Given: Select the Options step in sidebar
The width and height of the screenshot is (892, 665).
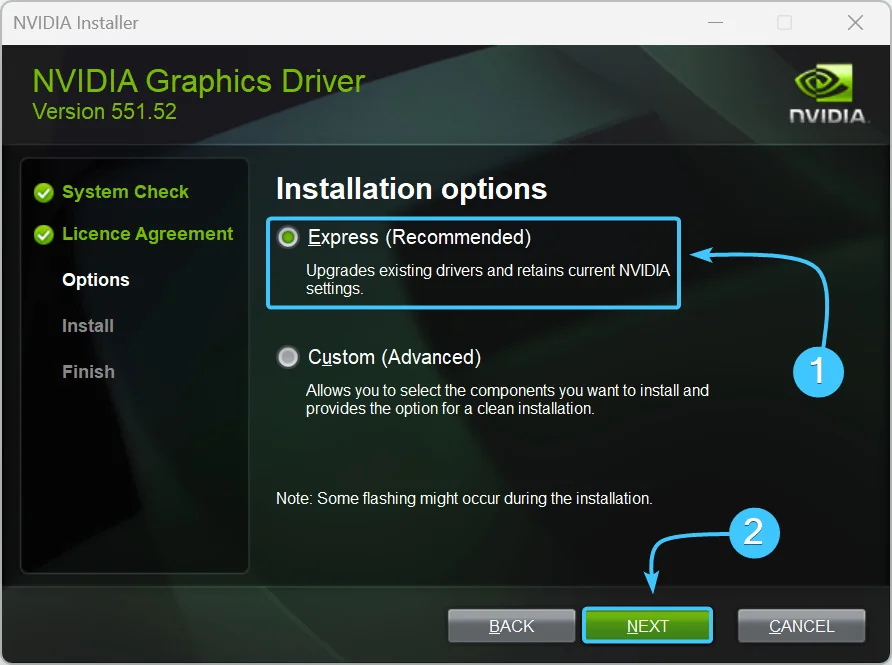Looking at the screenshot, I should pyautogui.click(x=96, y=280).
